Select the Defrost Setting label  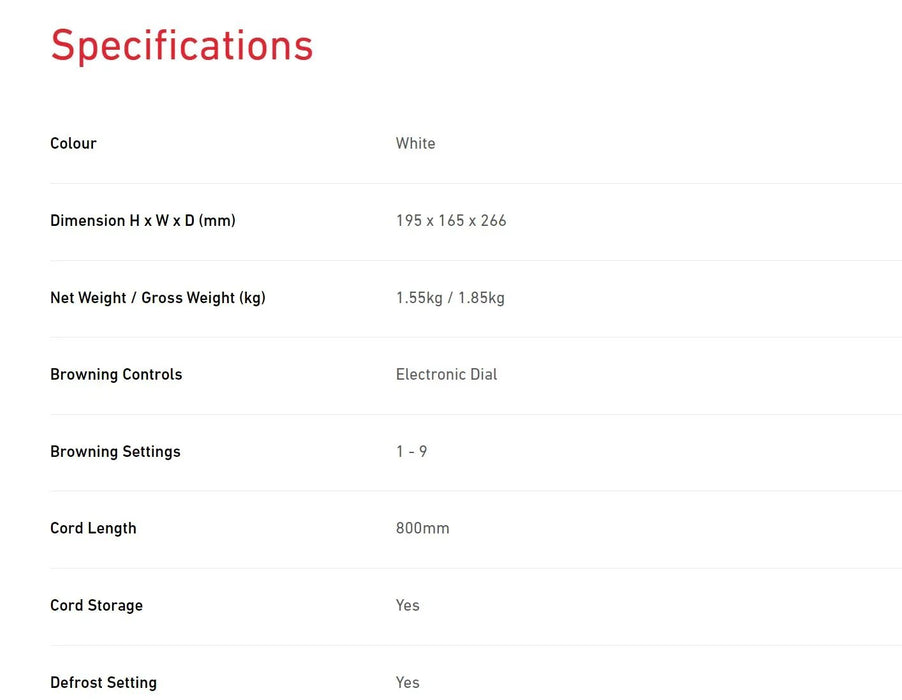pos(103,682)
